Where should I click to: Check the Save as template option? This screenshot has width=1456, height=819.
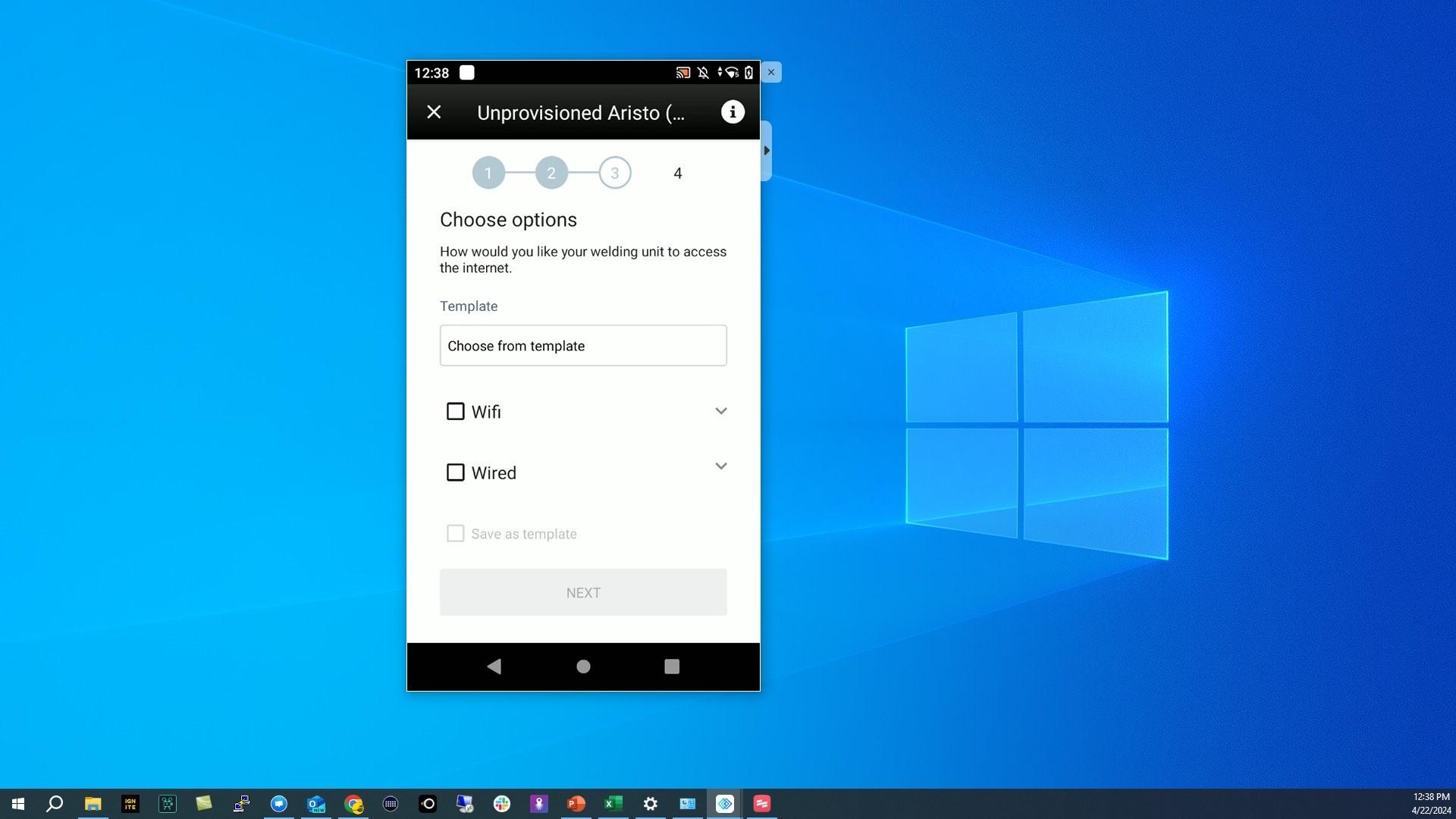455,533
